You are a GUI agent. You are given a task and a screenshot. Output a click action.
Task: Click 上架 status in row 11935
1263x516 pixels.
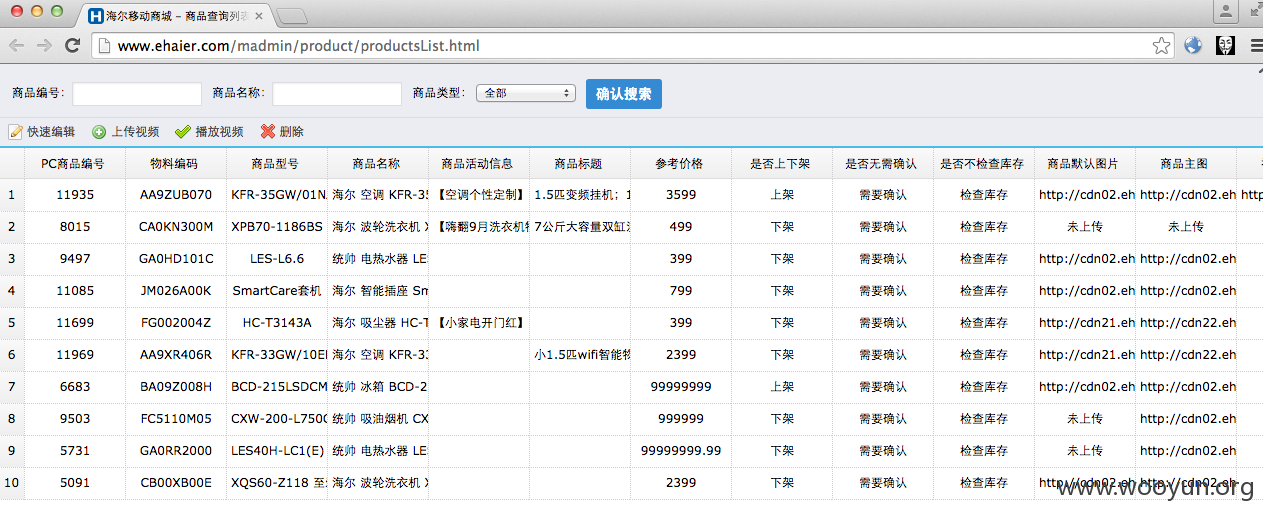point(782,195)
